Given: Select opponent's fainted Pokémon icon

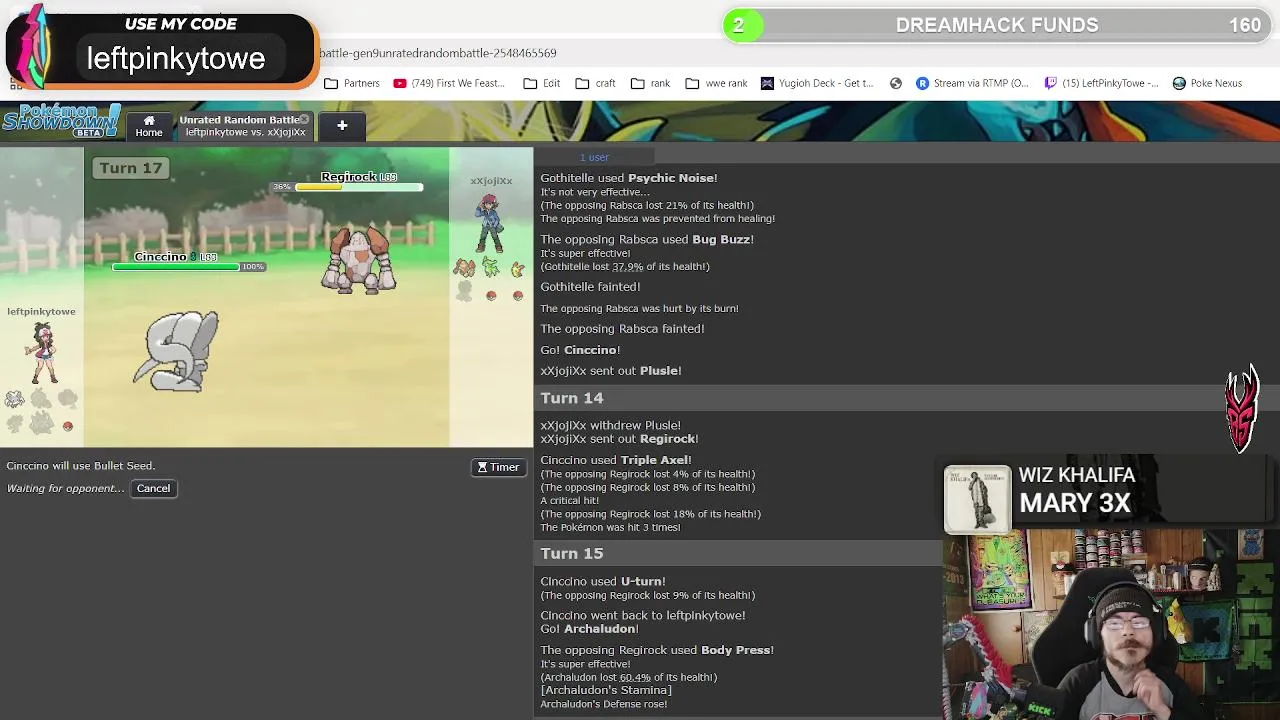Looking at the screenshot, I should [464, 291].
